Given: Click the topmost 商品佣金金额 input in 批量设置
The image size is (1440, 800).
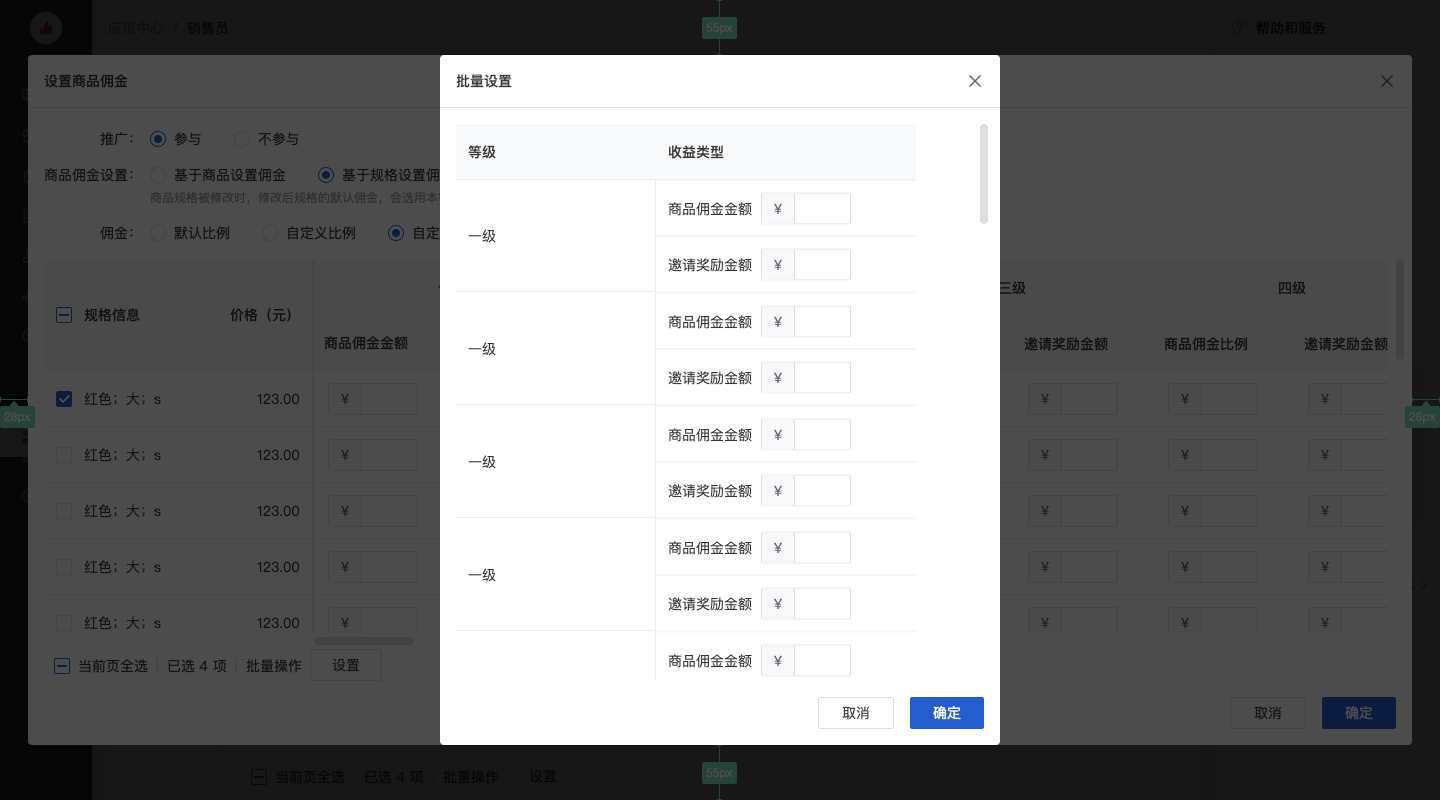Looking at the screenshot, I should 822,209.
